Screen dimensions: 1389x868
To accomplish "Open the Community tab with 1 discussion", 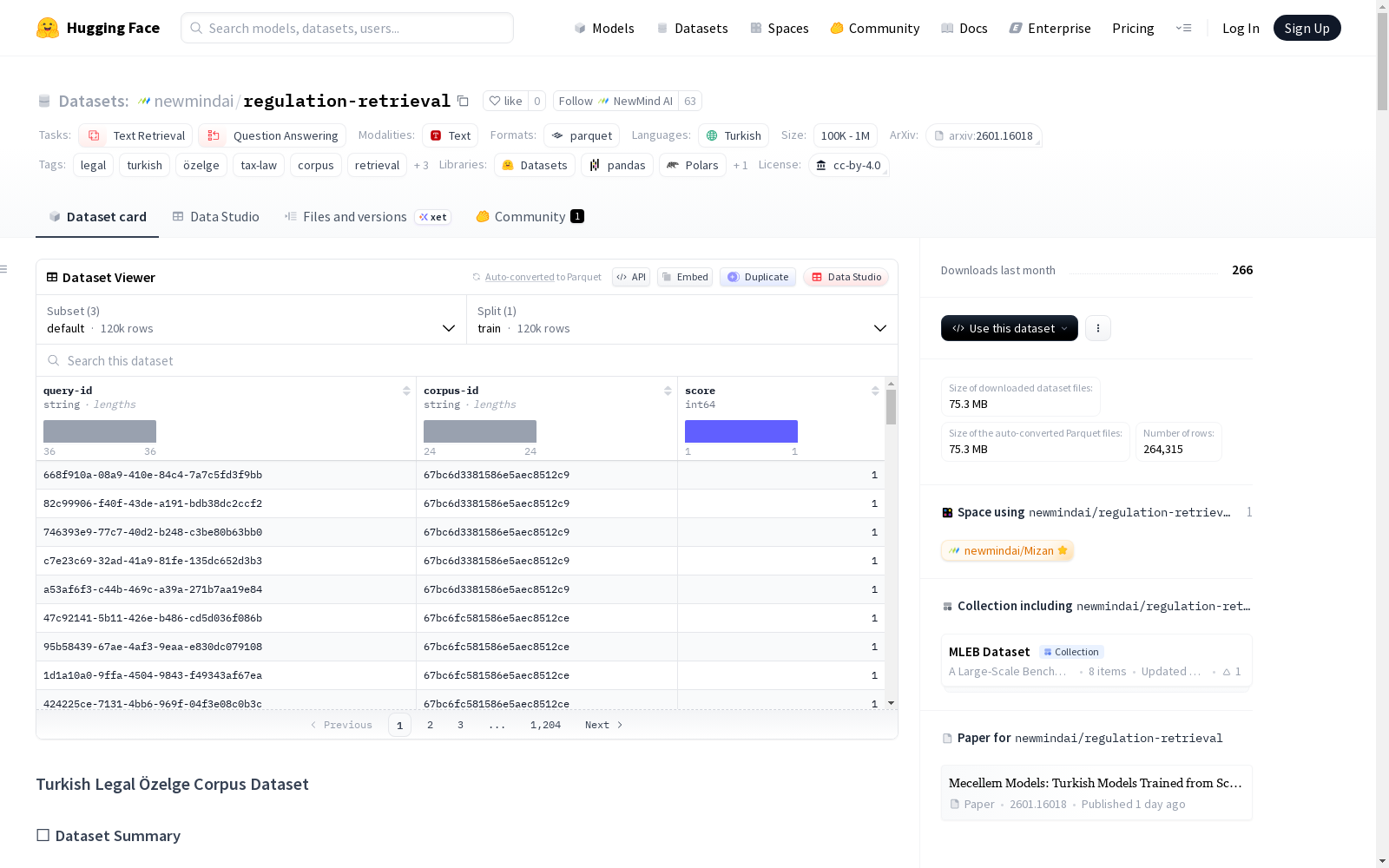I will coord(530,217).
